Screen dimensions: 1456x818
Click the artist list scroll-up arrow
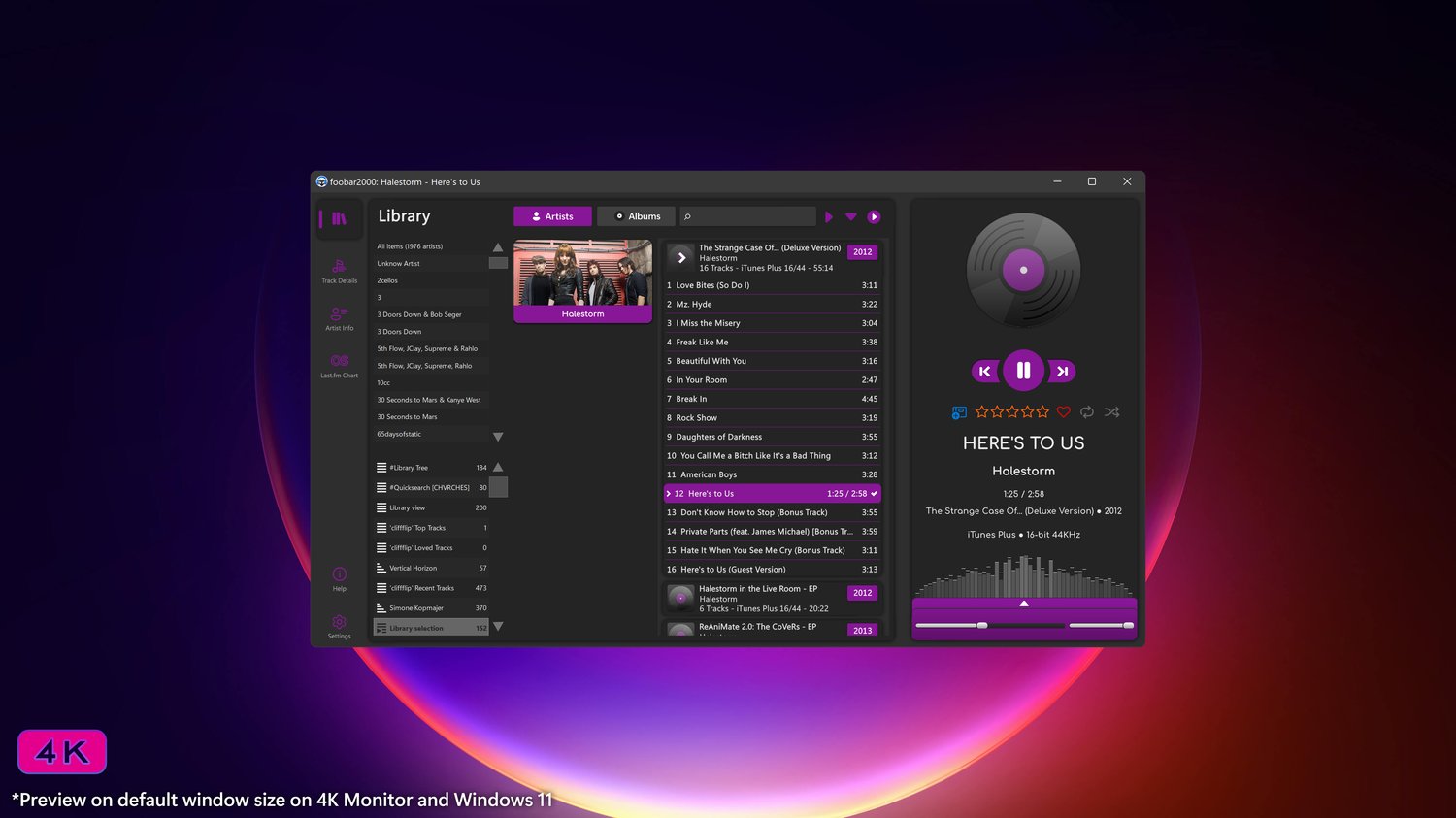click(x=498, y=247)
